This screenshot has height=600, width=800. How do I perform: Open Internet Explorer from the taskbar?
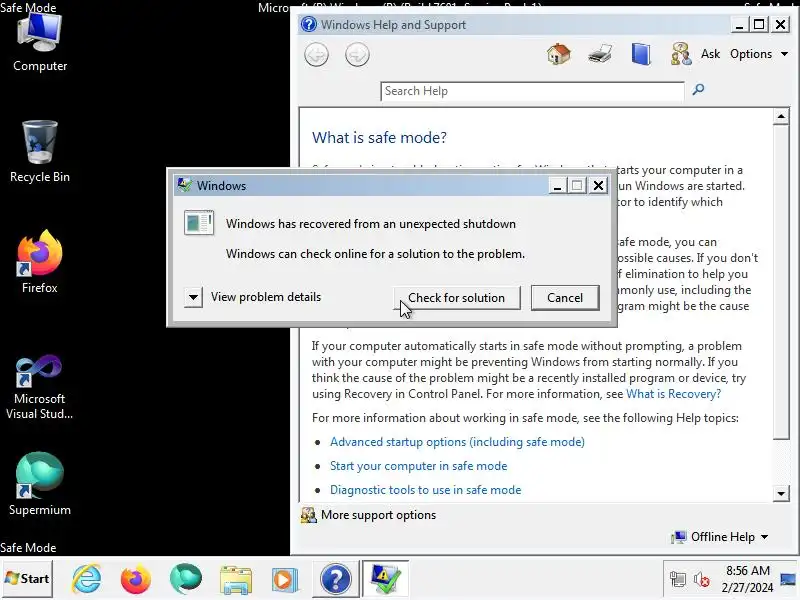87,579
